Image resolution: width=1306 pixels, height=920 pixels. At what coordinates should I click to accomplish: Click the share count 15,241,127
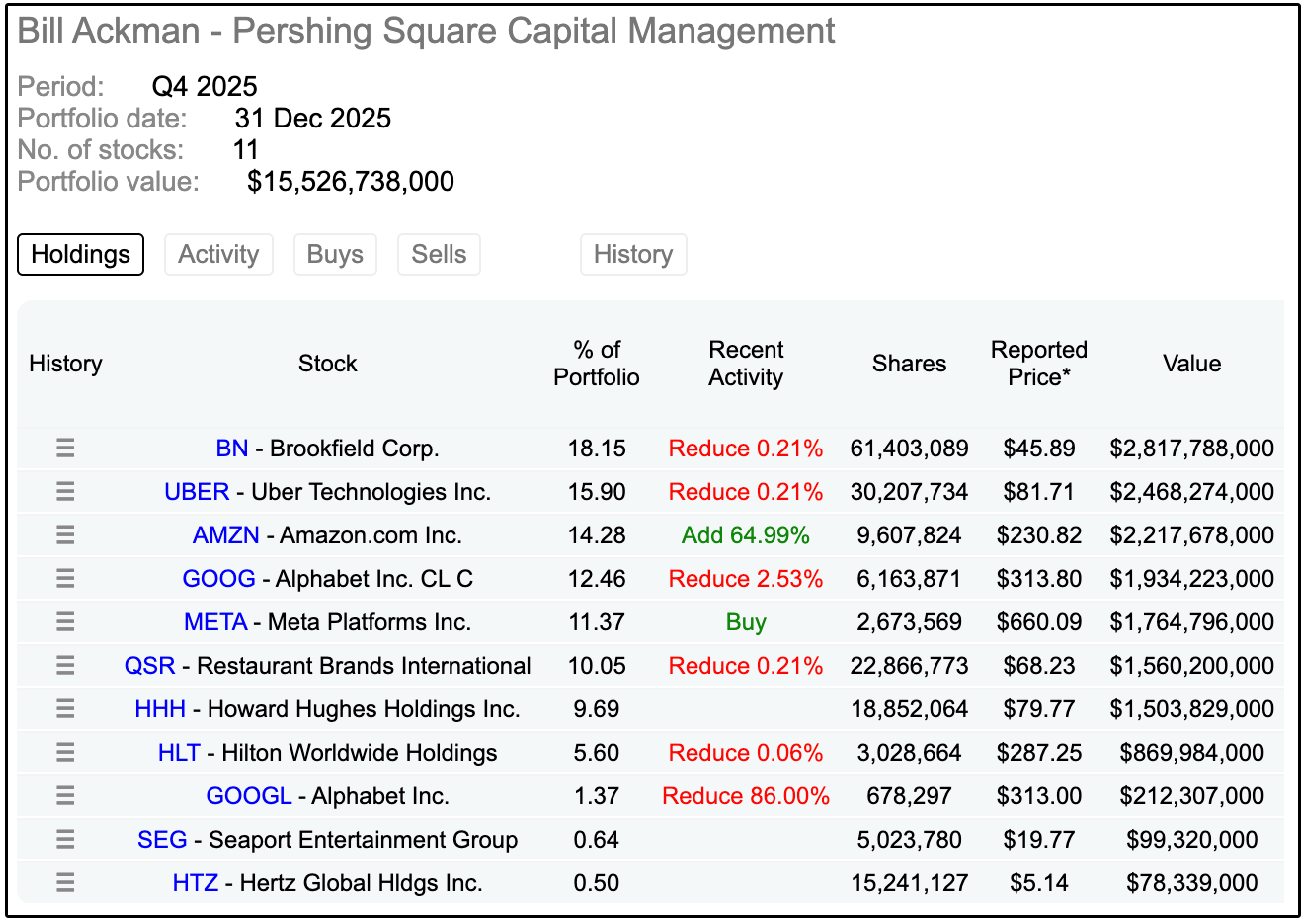click(x=909, y=883)
